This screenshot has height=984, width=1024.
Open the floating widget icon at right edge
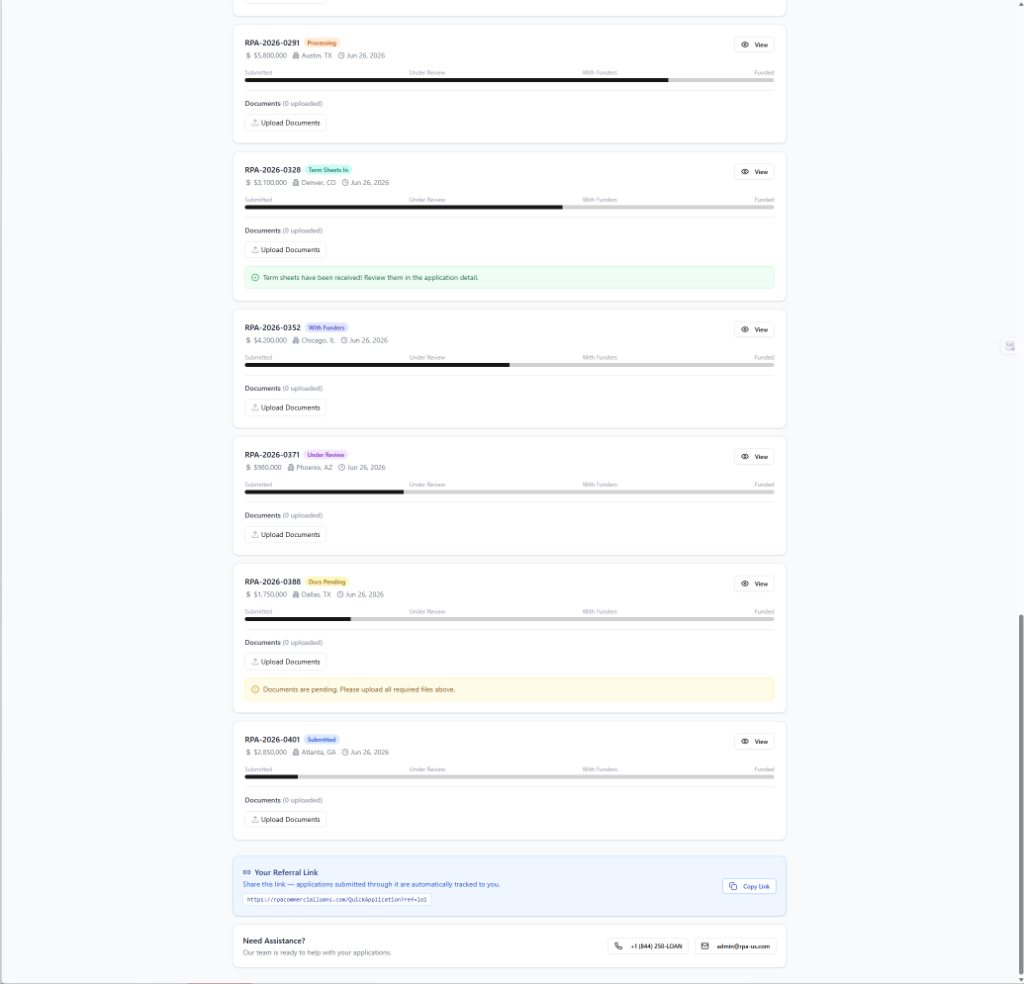pyautogui.click(x=1010, y=346)
